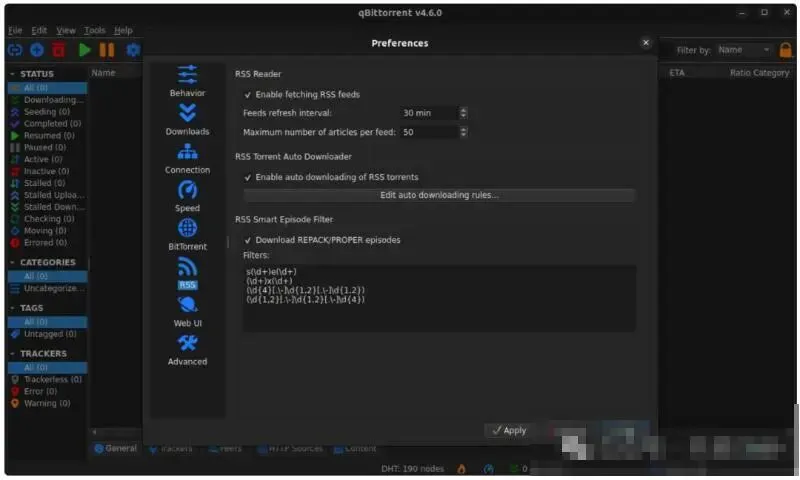Click the red delete torrent toolbar icon
The height and width of the screenshot is (480, 800).
[x=59, y=50]
